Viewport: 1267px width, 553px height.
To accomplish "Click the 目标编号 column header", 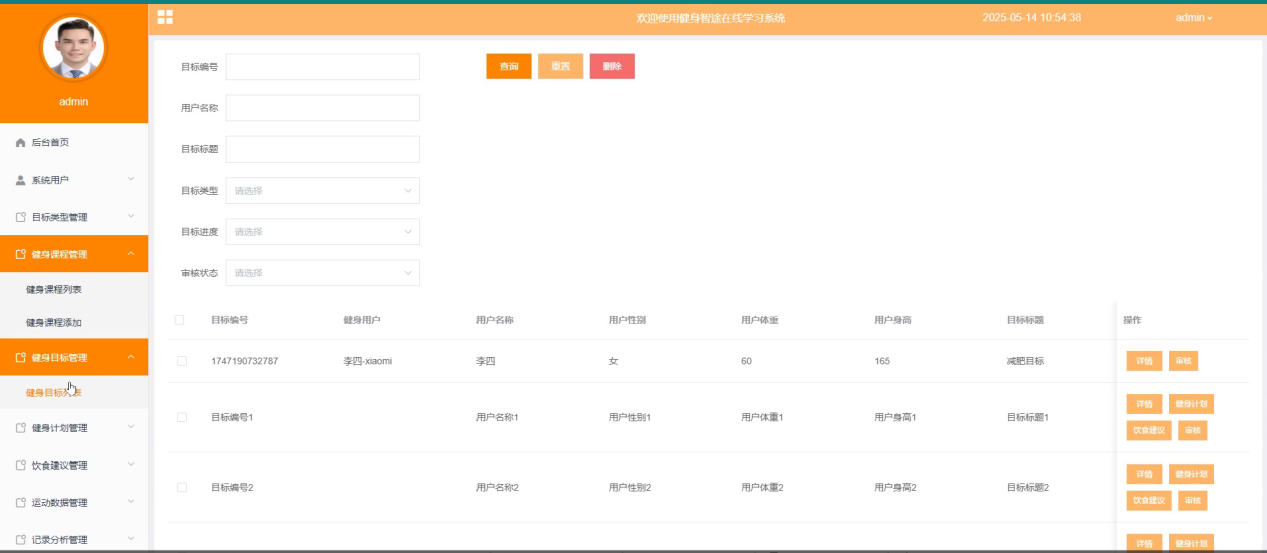I will click(230, 320).
